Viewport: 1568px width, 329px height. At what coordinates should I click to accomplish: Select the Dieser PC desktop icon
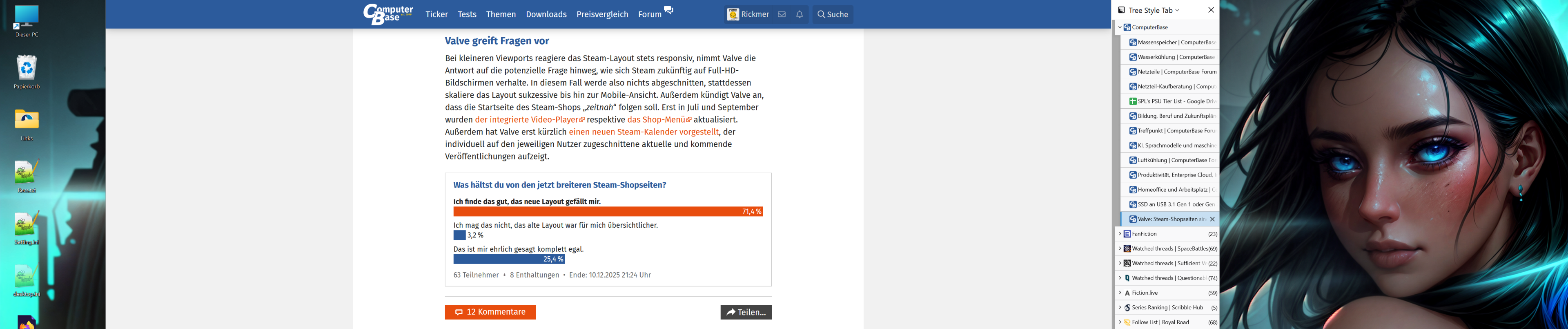click(x=27, y=21)
